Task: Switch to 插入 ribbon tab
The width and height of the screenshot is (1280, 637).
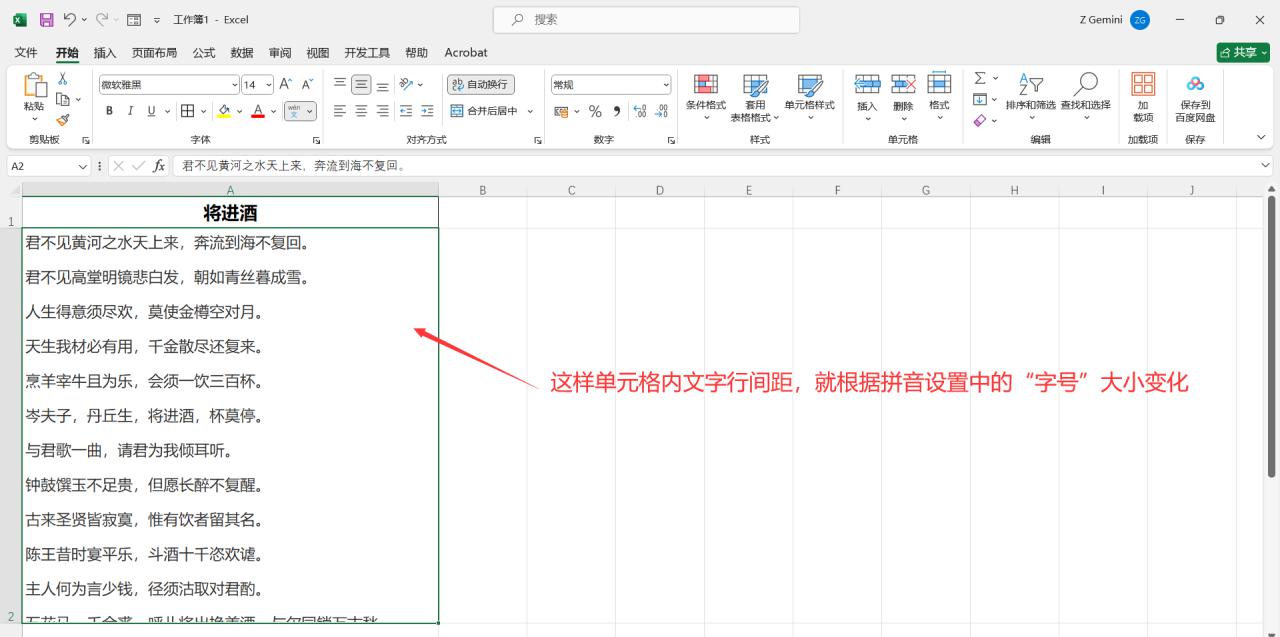Action: tap(105, 53)
